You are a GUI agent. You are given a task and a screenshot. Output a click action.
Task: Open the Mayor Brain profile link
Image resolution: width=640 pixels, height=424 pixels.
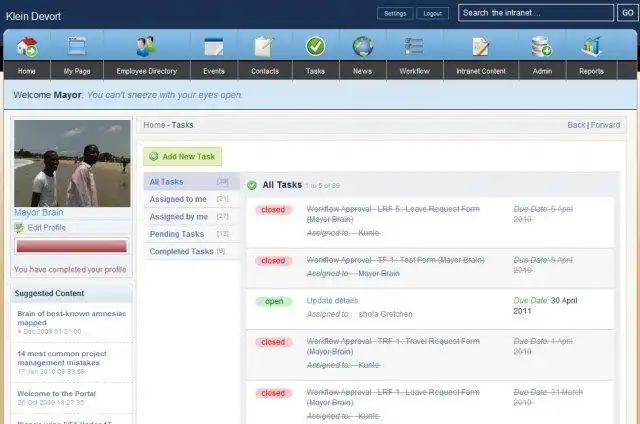click(x=39, y=212)
